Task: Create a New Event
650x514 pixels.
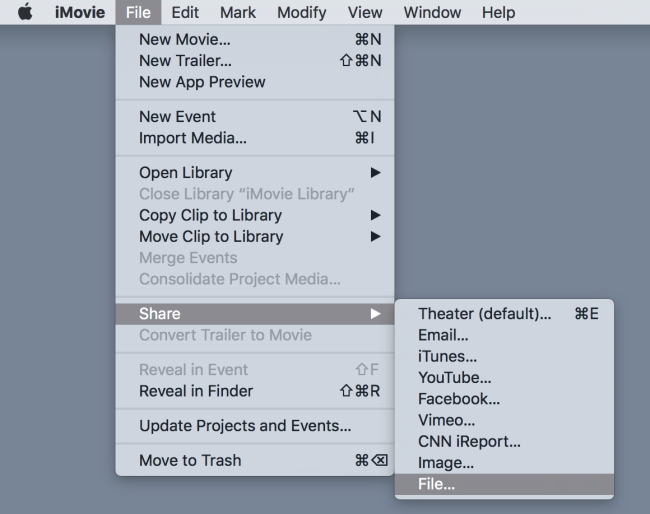Action: coord(255,116)
